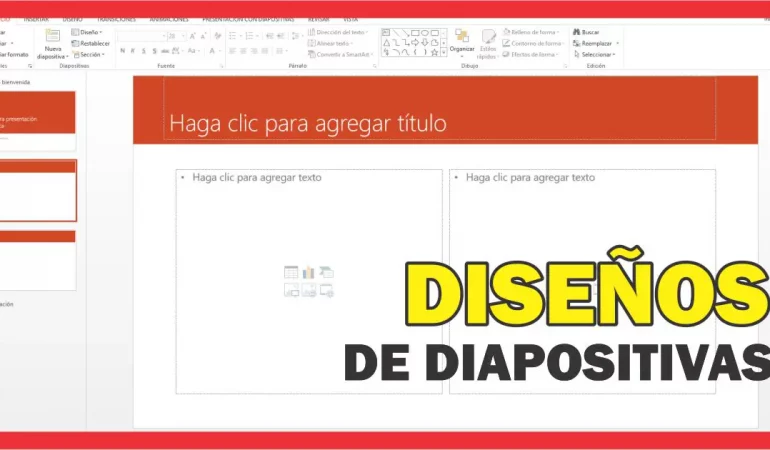
Task: Open the Sección dropdown
Action: (x=89, y=55)
